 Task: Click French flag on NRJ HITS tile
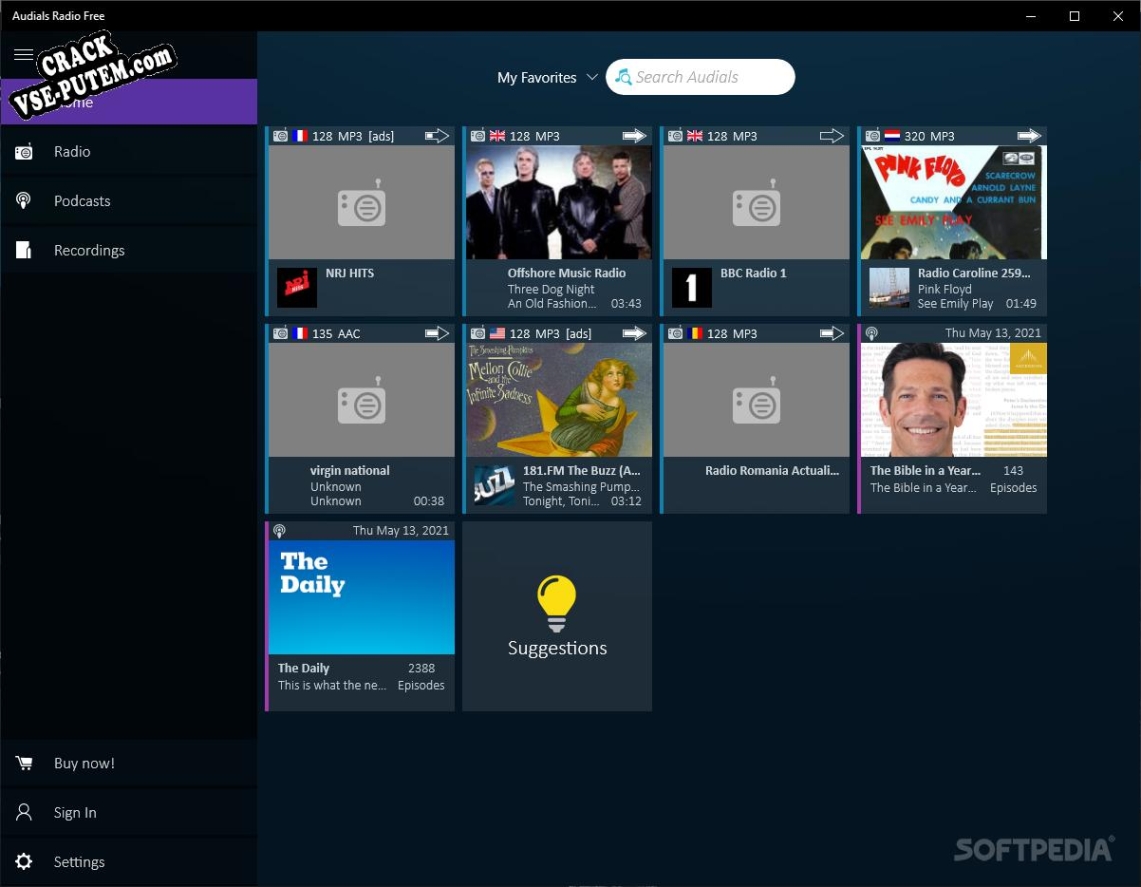(300, 136)
